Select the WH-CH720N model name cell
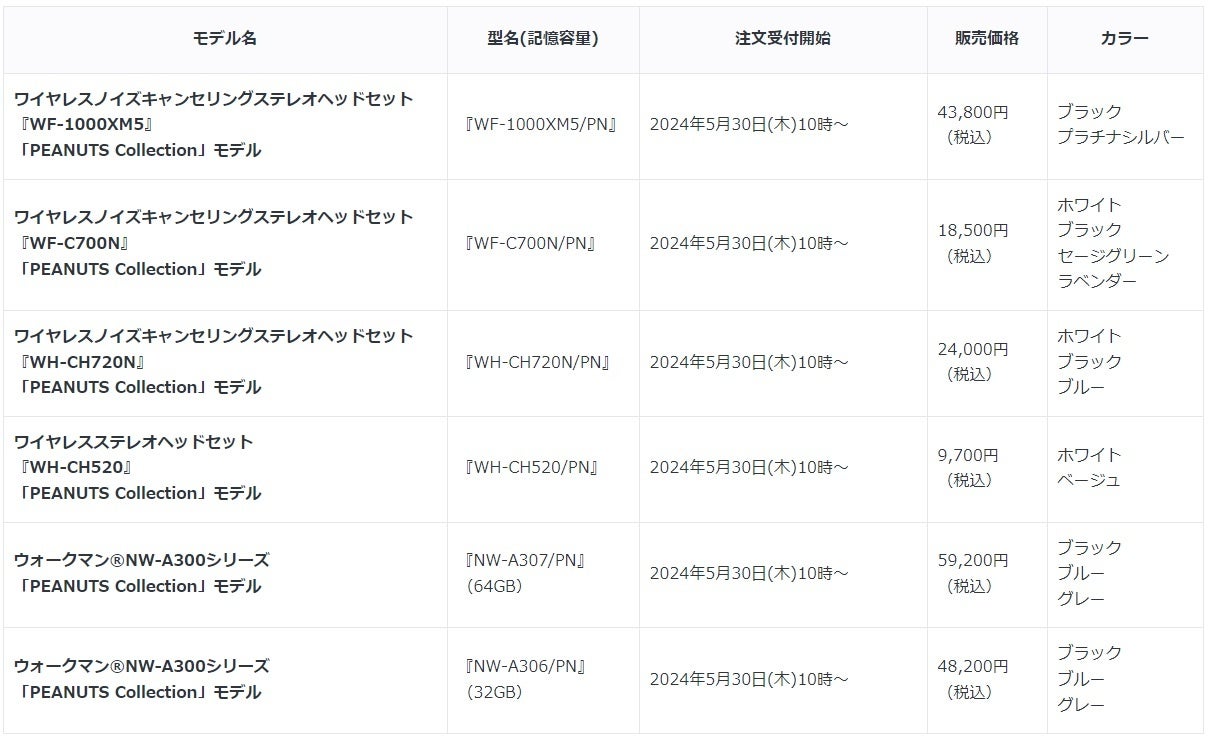1209x738 pixels. tap(214, 361)
